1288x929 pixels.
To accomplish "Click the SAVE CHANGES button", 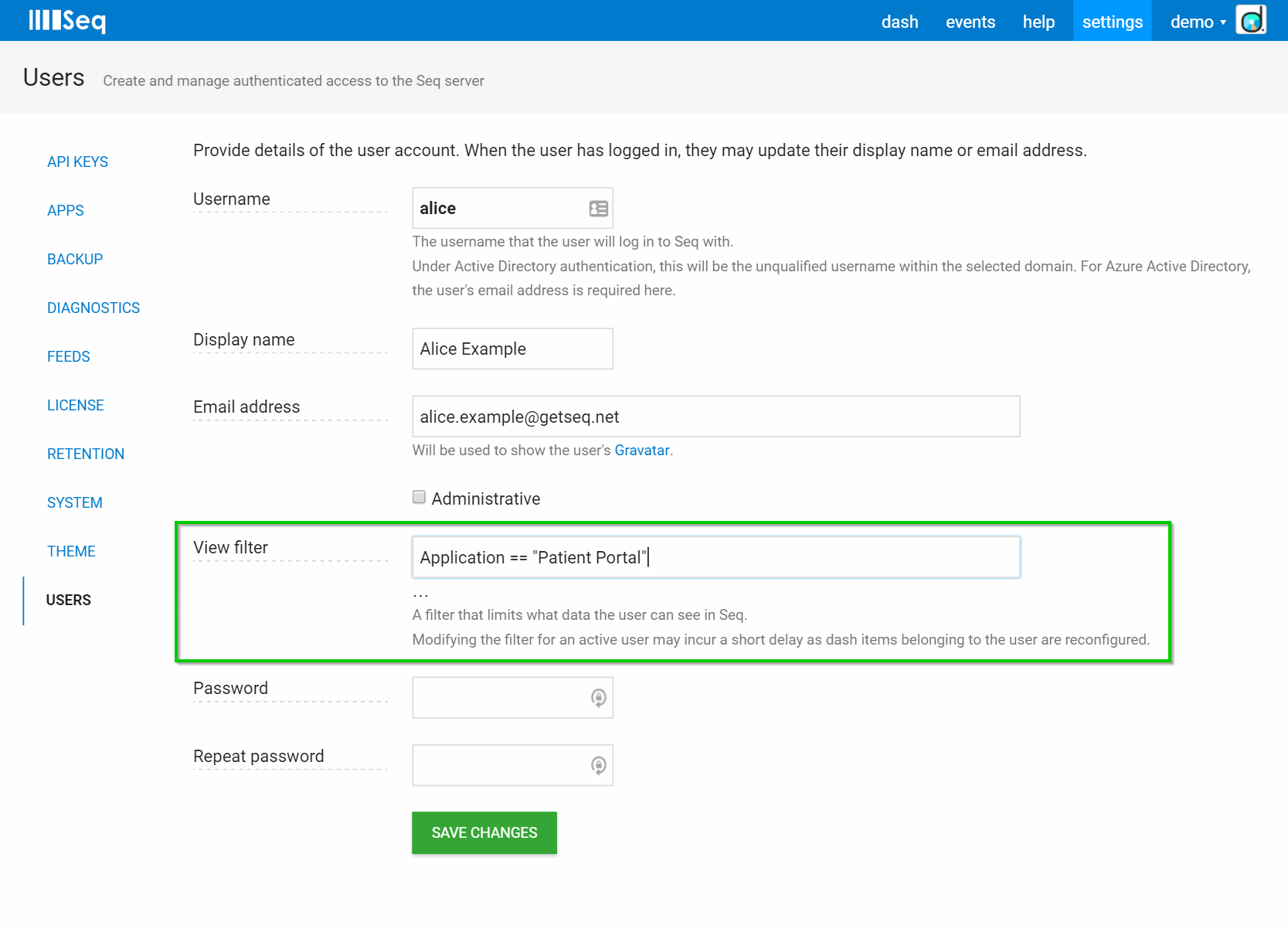I will click(484, 832).
